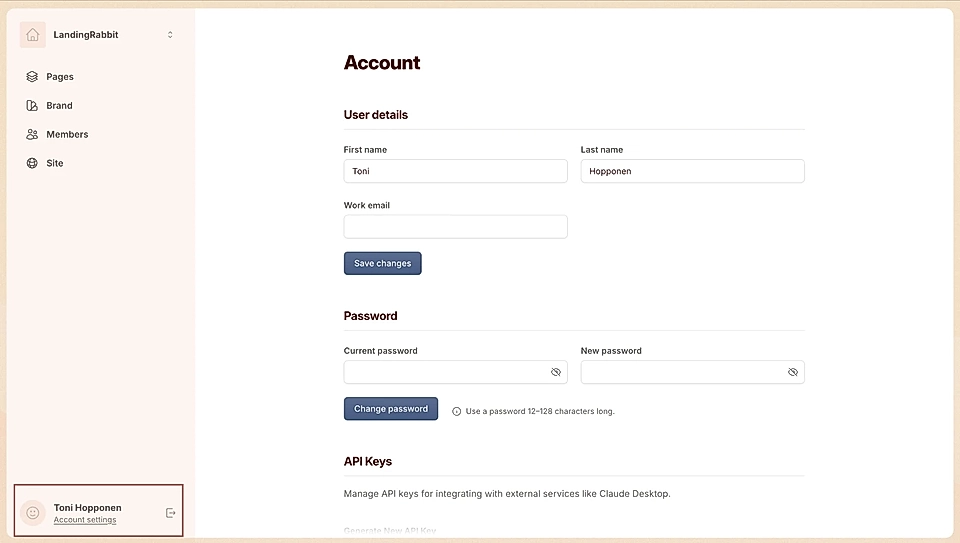Show the current password via eye icon
Viewport: 960px width, 543px height.
click(x=556, y=372)
